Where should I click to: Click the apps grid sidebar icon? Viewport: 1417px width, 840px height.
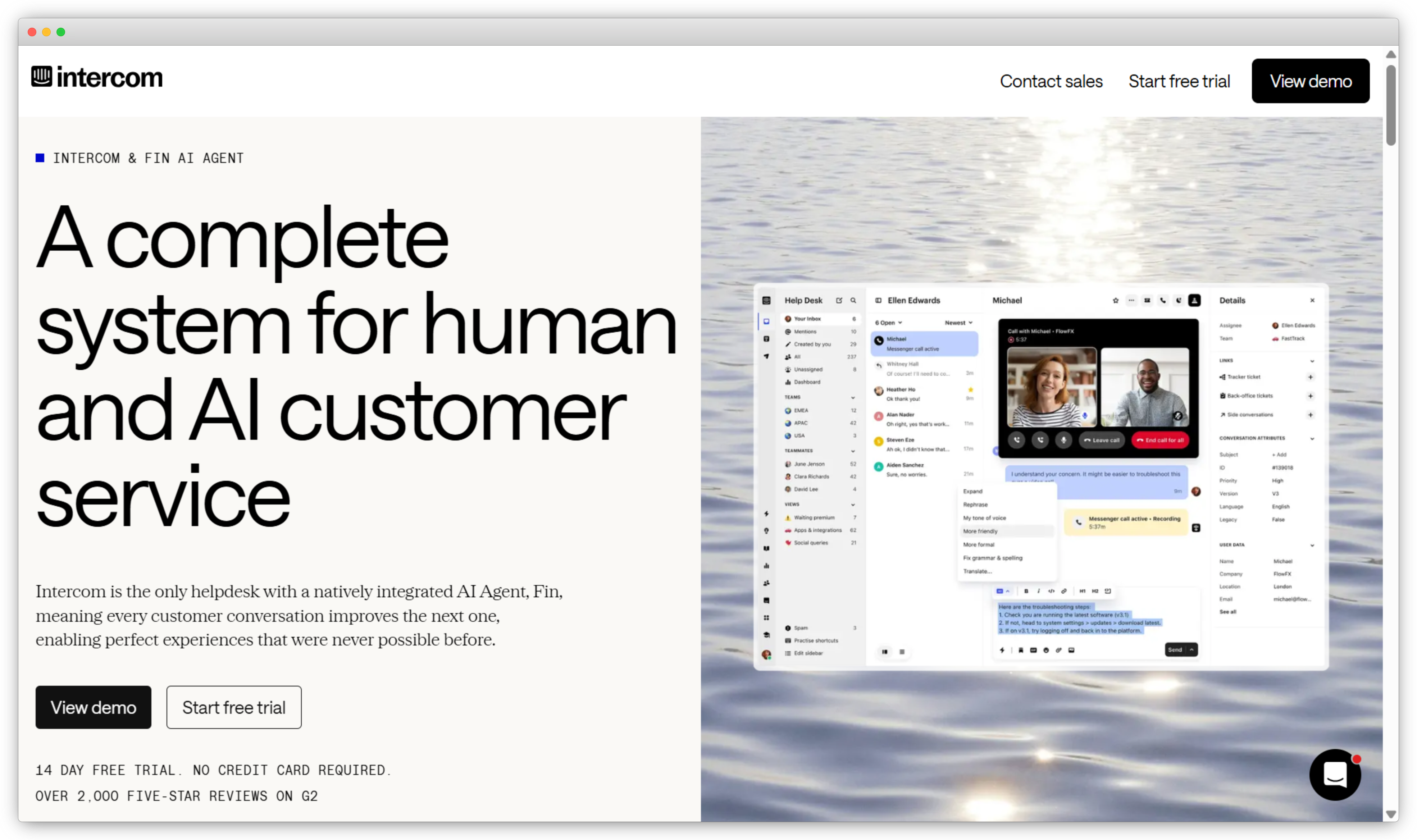pos(766,617)
